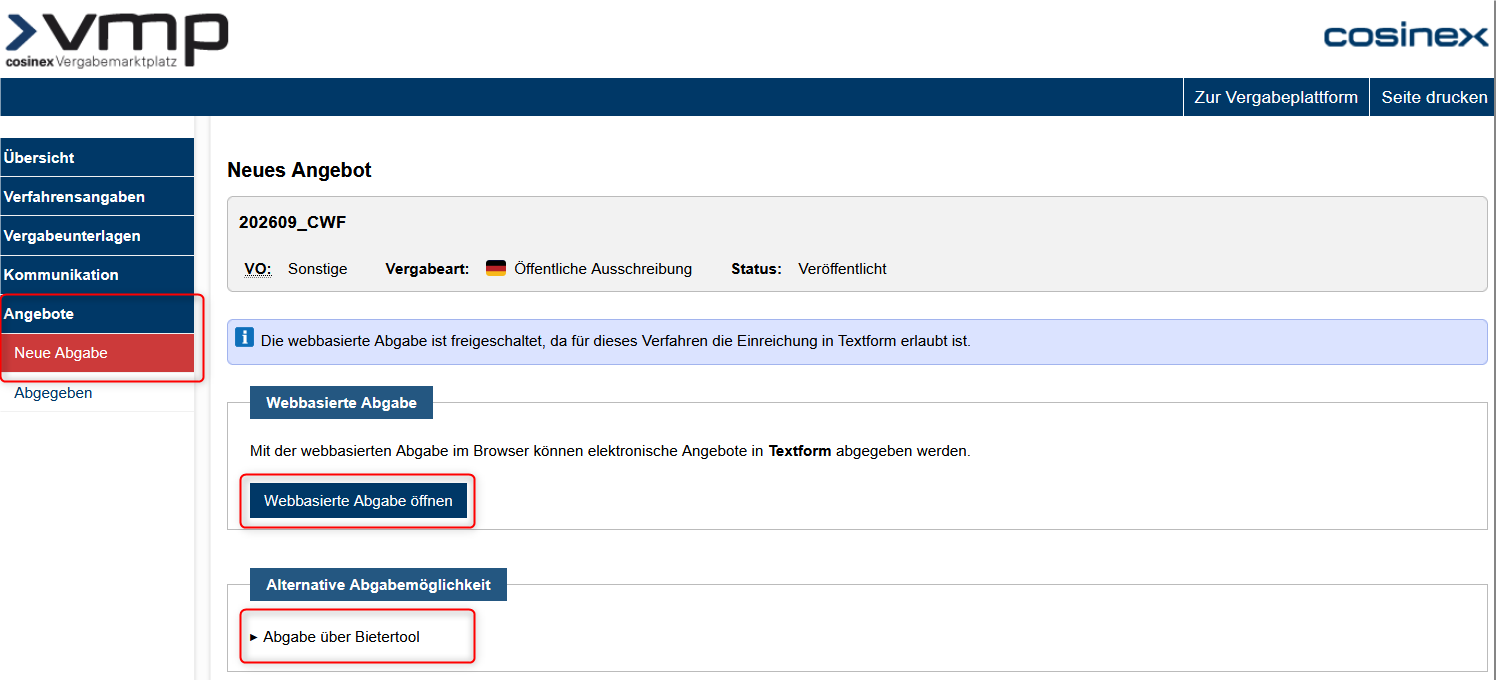Click the Neues Angebot heading

pos(299,170)
